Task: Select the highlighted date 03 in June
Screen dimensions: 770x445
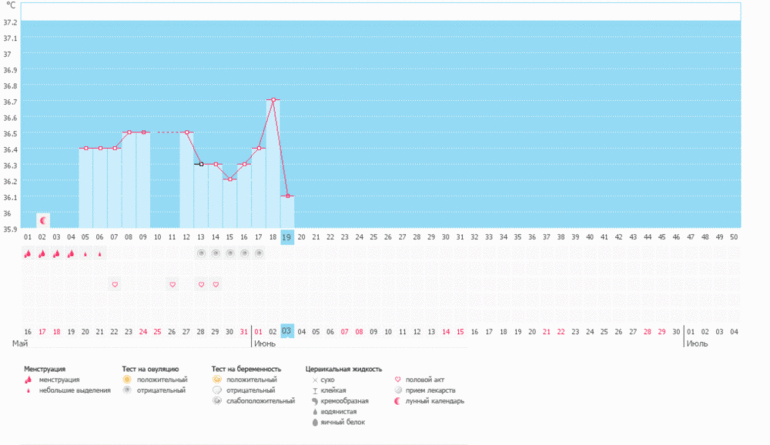Action: 287,330
